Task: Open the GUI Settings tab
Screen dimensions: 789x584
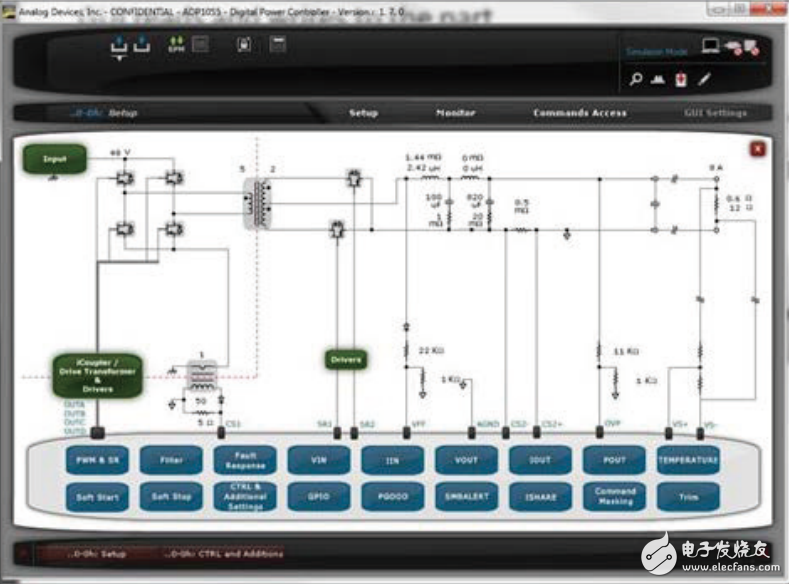Action: [x=715, y=113]
